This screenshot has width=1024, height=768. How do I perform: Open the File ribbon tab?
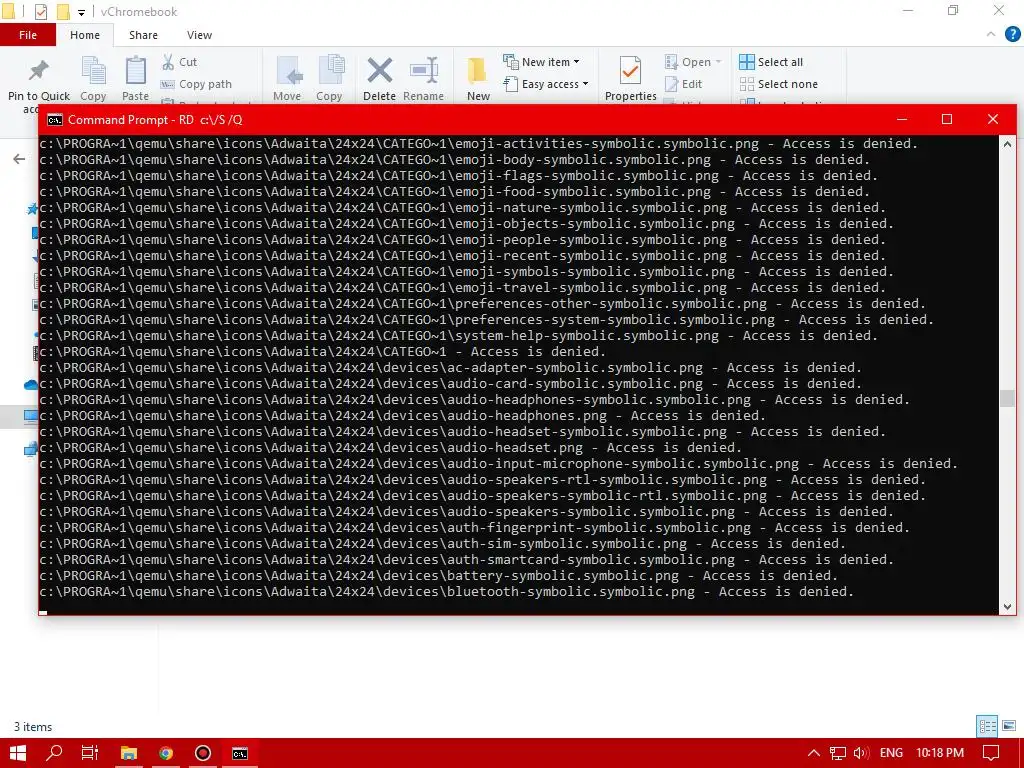[27, 35]
